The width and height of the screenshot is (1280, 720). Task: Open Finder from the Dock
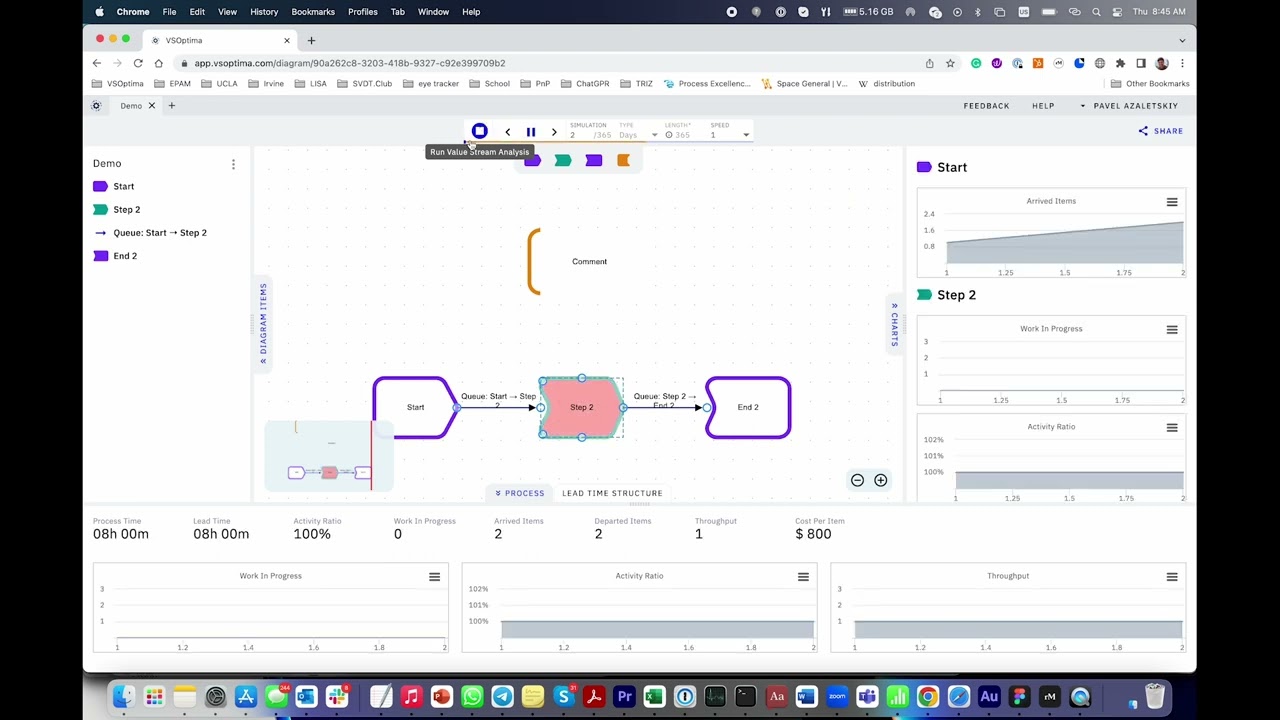pyautogui.click(x=123, y=697)
